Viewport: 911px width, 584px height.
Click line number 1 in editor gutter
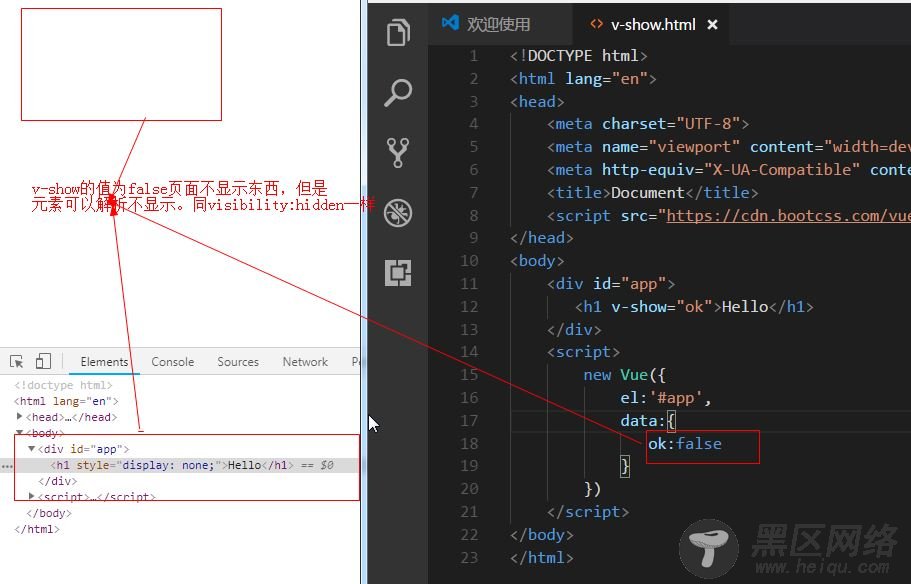tap(474, 56)
